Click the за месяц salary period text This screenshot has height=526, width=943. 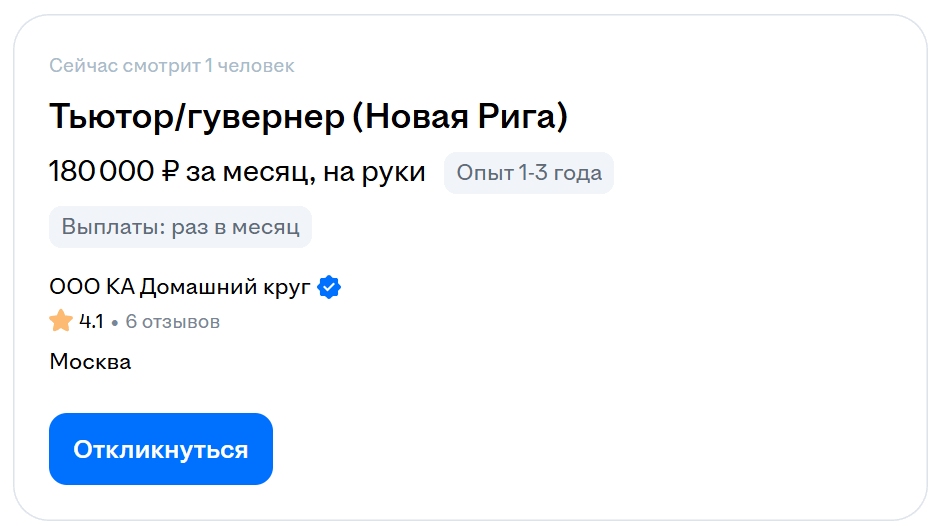tap(250, 173)
